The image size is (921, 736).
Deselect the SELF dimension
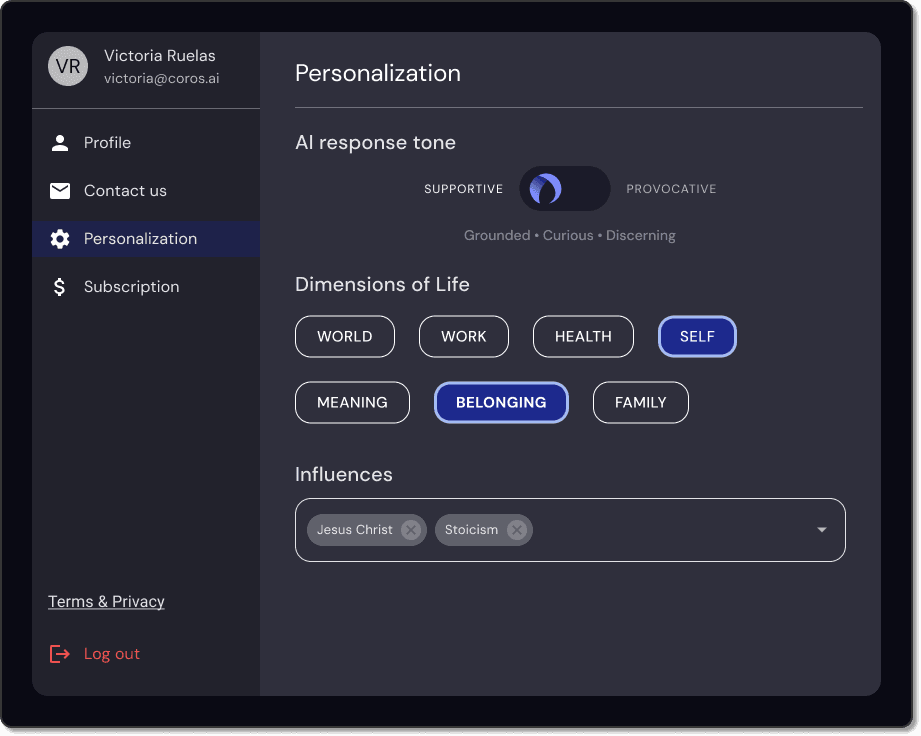pos(697,337)
